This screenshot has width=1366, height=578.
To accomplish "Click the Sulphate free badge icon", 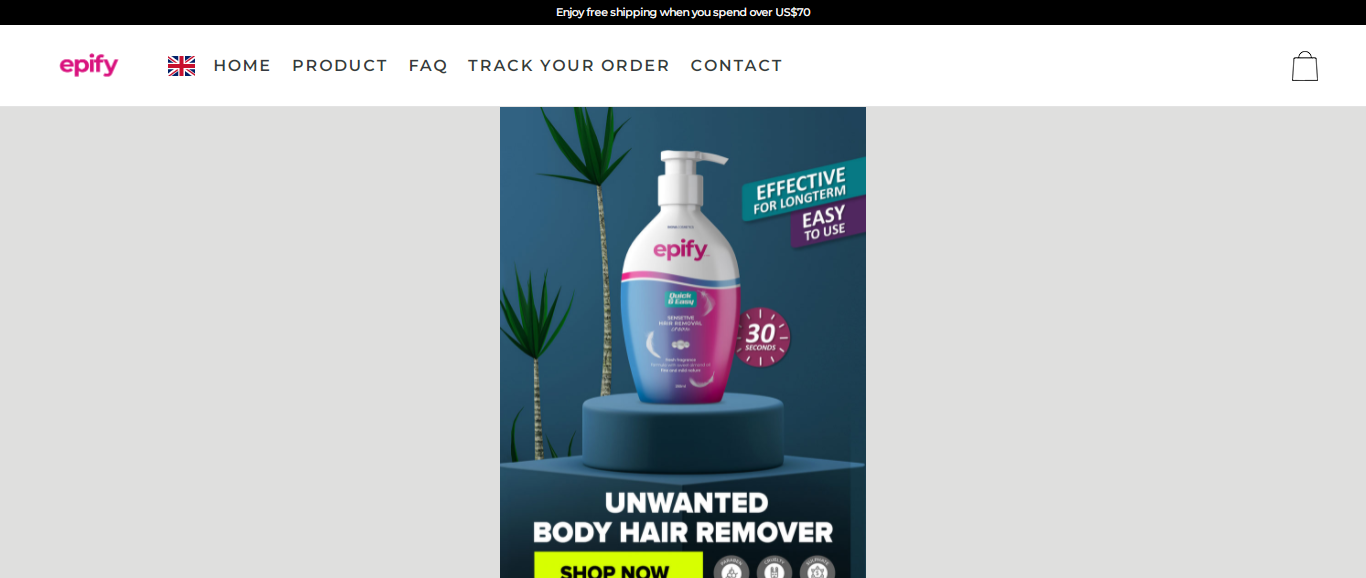I will pyautogui.click(x=817, y=568).
